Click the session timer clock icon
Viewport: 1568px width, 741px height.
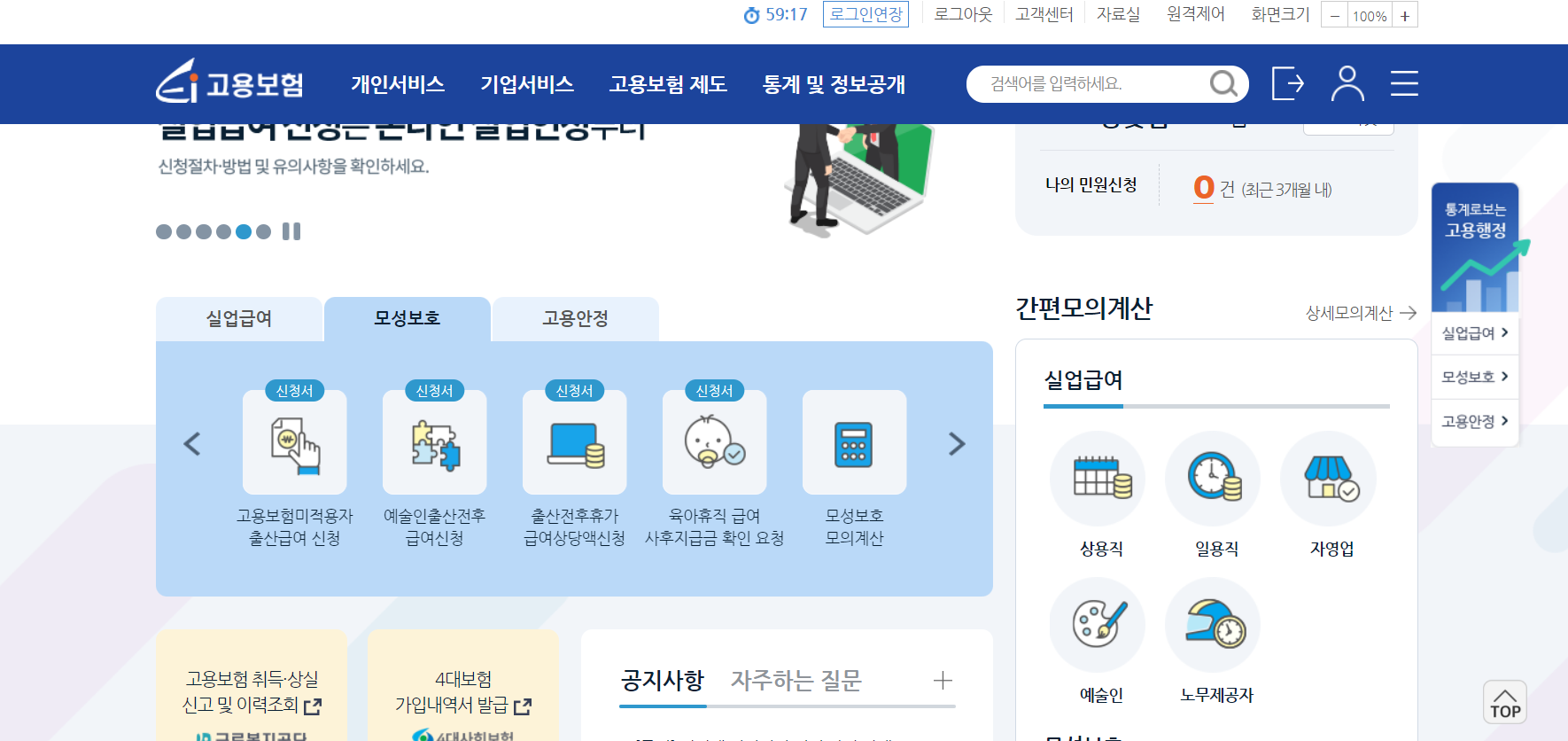pos(752,15)
